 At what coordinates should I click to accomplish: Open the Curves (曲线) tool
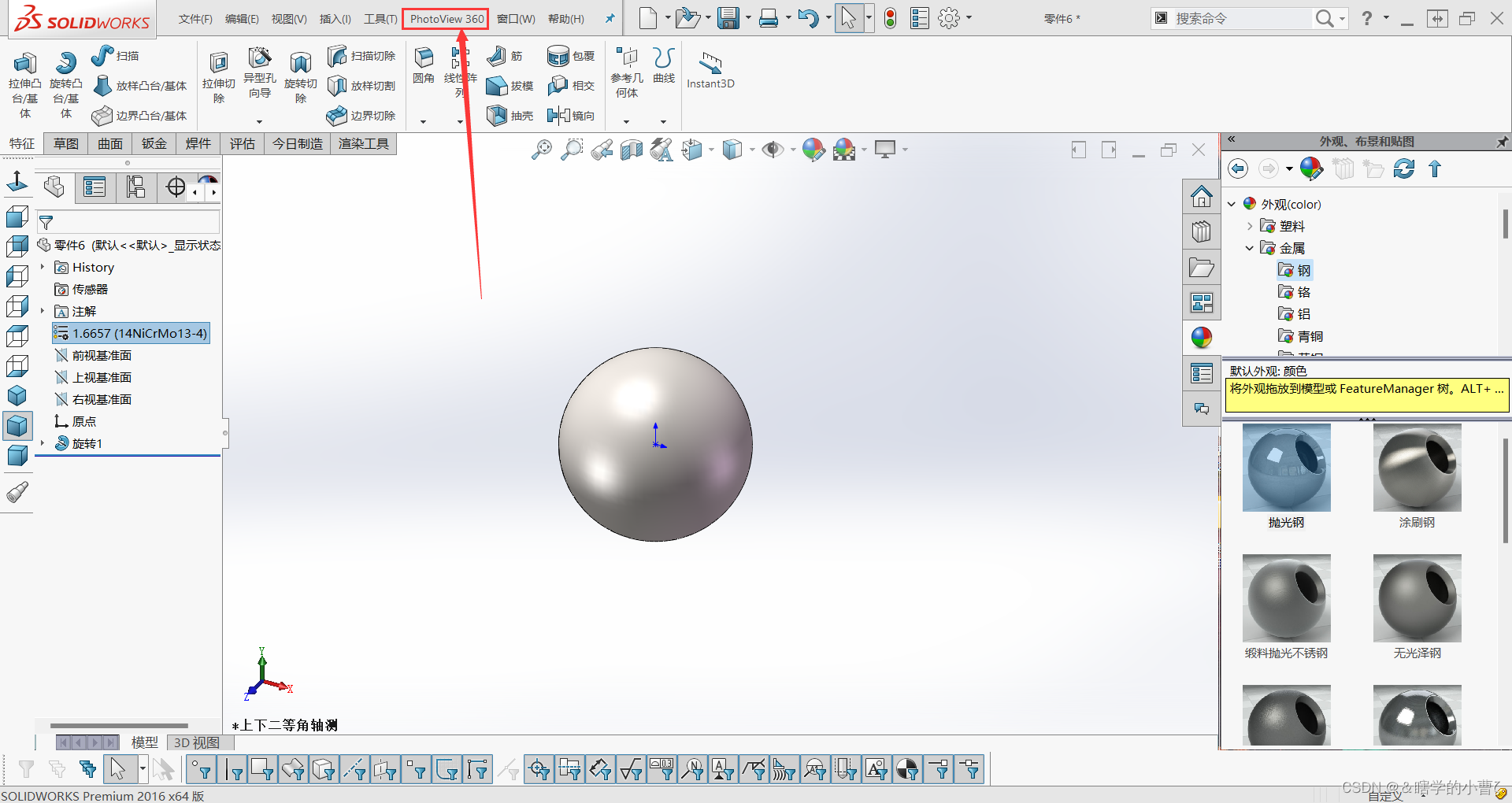click(664, 65)
